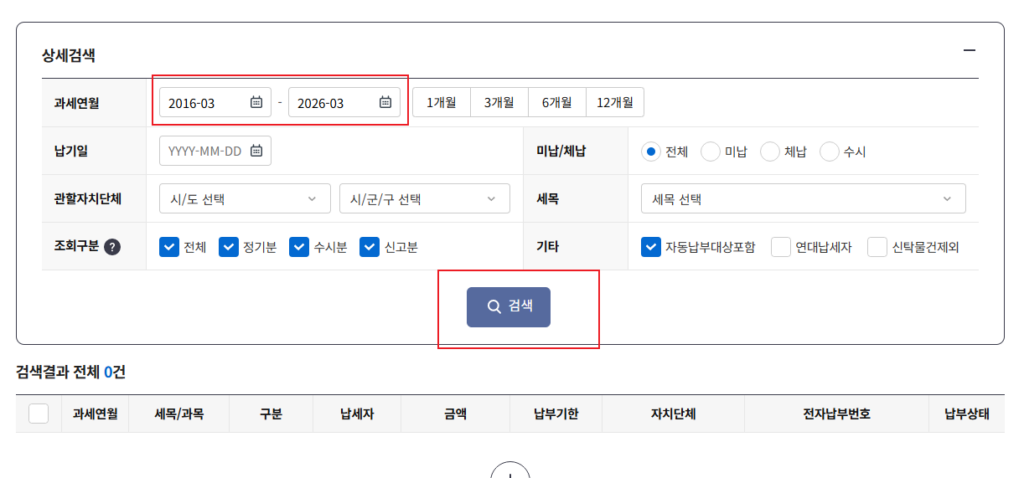Set period to 6개월

557,103
